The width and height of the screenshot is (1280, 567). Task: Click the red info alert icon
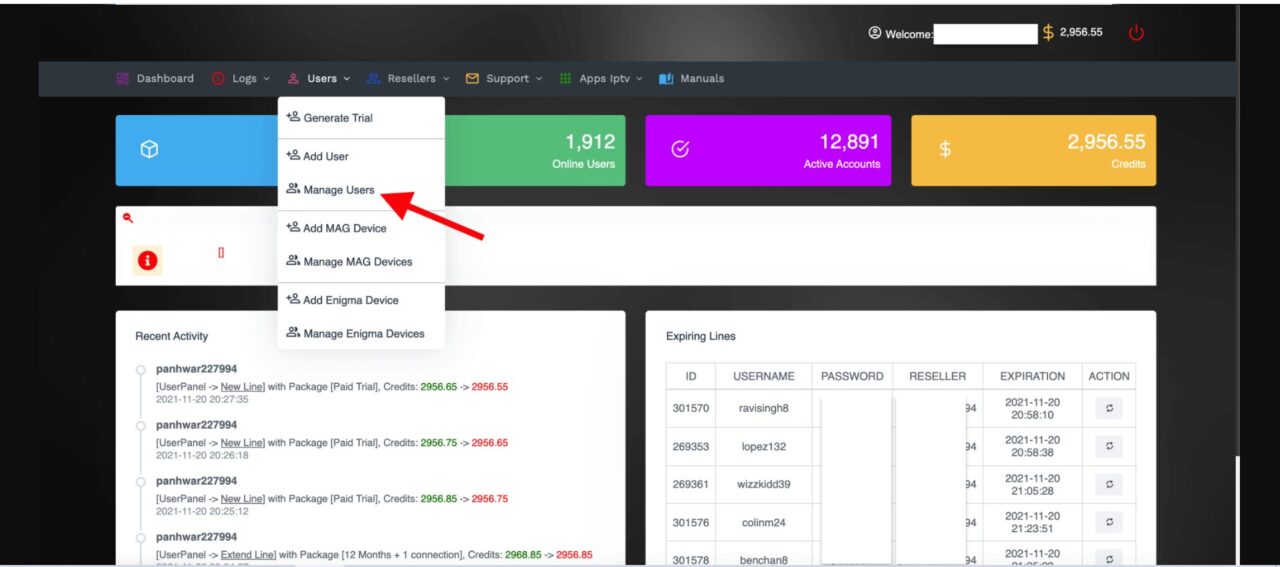pos(147,260)
